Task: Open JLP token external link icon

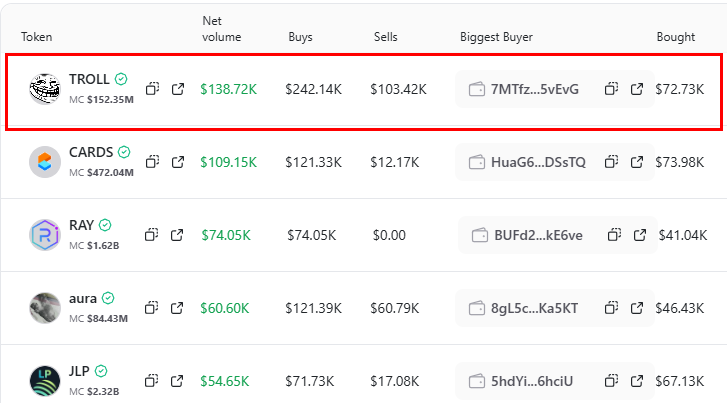Action: tap(178, 381)
